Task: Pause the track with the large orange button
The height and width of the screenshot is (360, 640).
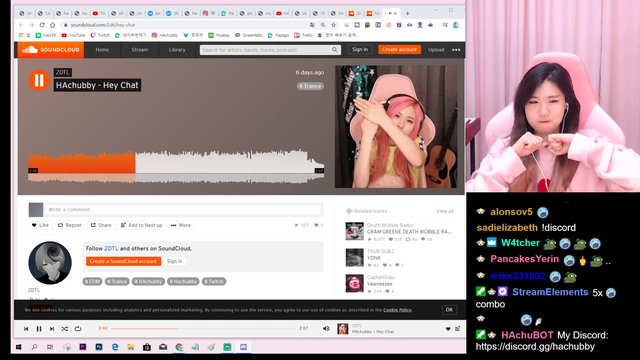Action: (x=39, y=80)
